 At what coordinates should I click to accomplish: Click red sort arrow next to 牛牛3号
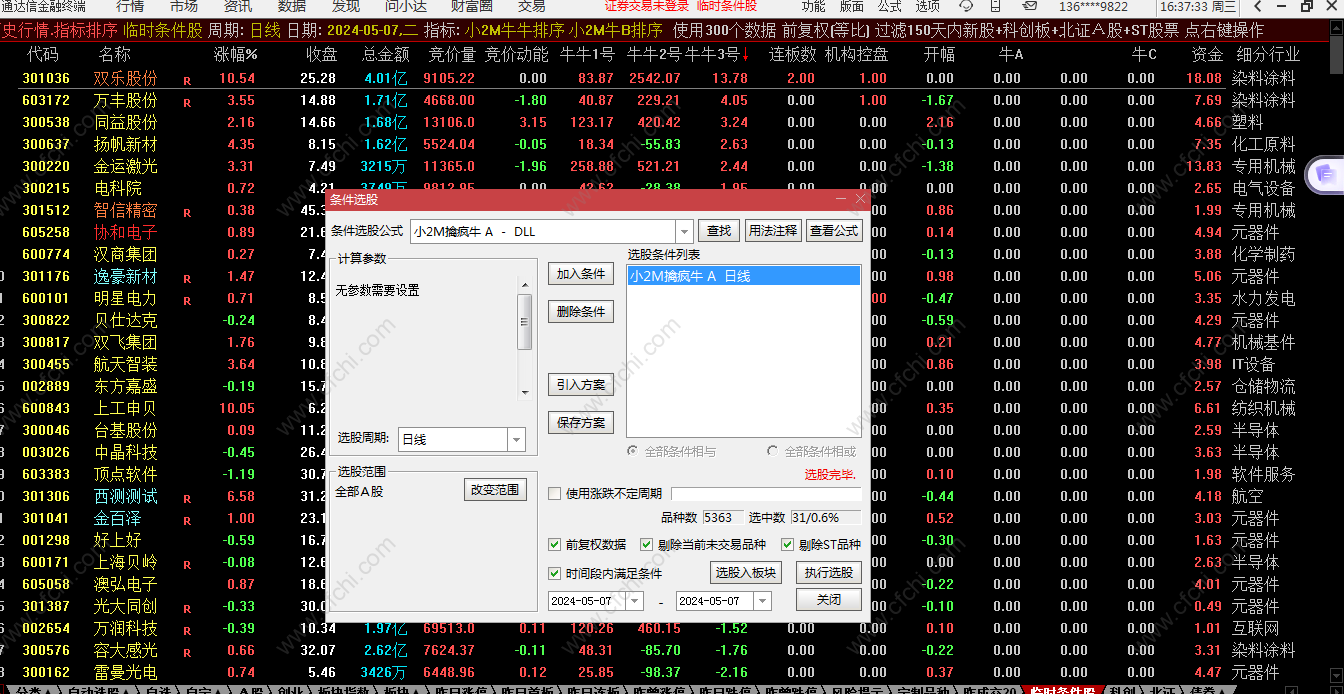(x=745, y=55)
